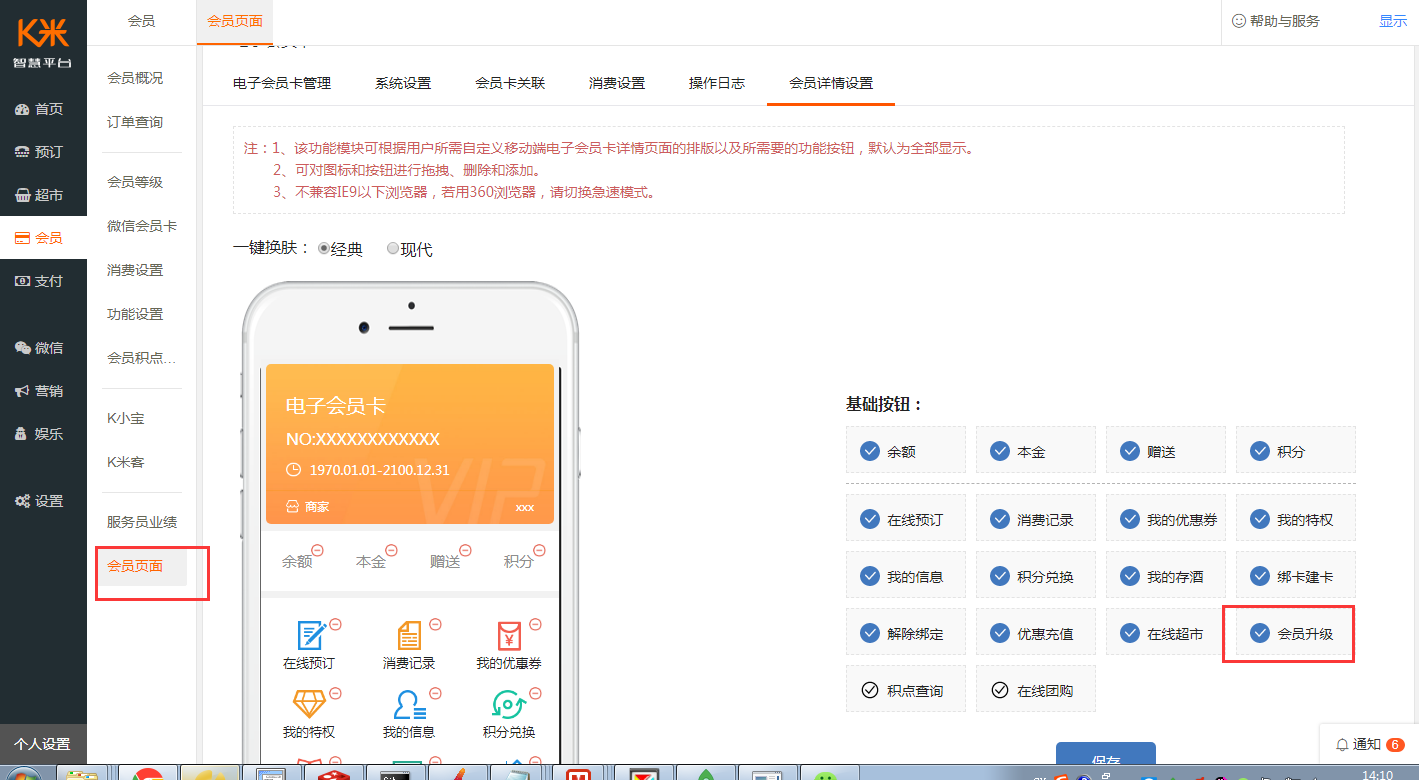Select the 现代 skin radio button
The width and height of the screenshot is (1419, 780).
pos(393,248)
